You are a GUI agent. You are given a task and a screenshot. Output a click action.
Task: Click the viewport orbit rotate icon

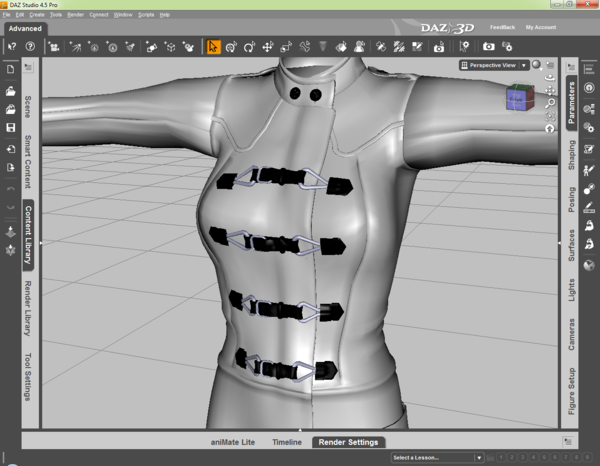pos(549,77)
